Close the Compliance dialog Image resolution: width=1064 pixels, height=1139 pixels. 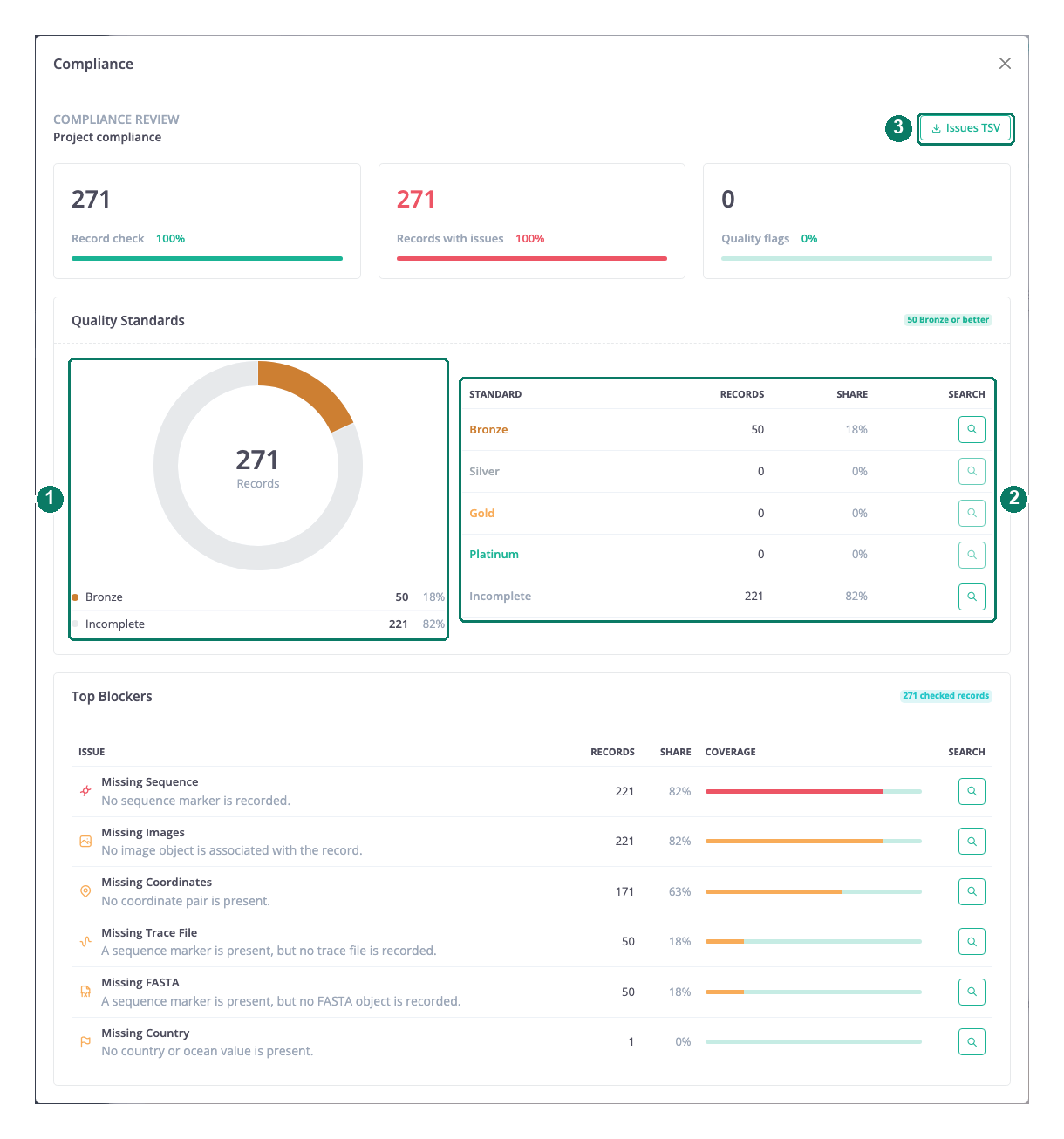tap(1005, 64)
